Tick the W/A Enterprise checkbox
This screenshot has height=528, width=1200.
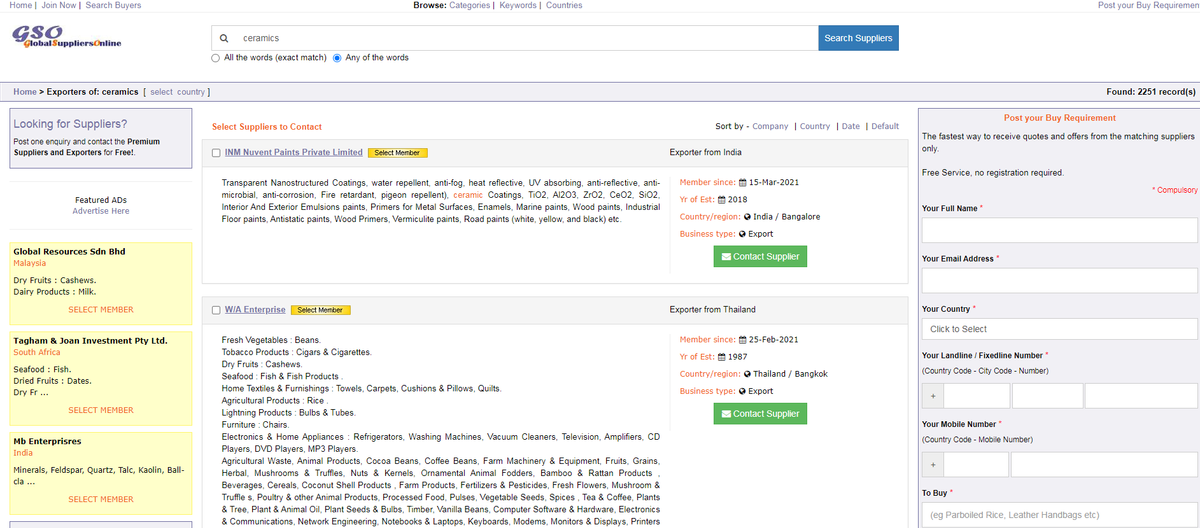(216, 310)
